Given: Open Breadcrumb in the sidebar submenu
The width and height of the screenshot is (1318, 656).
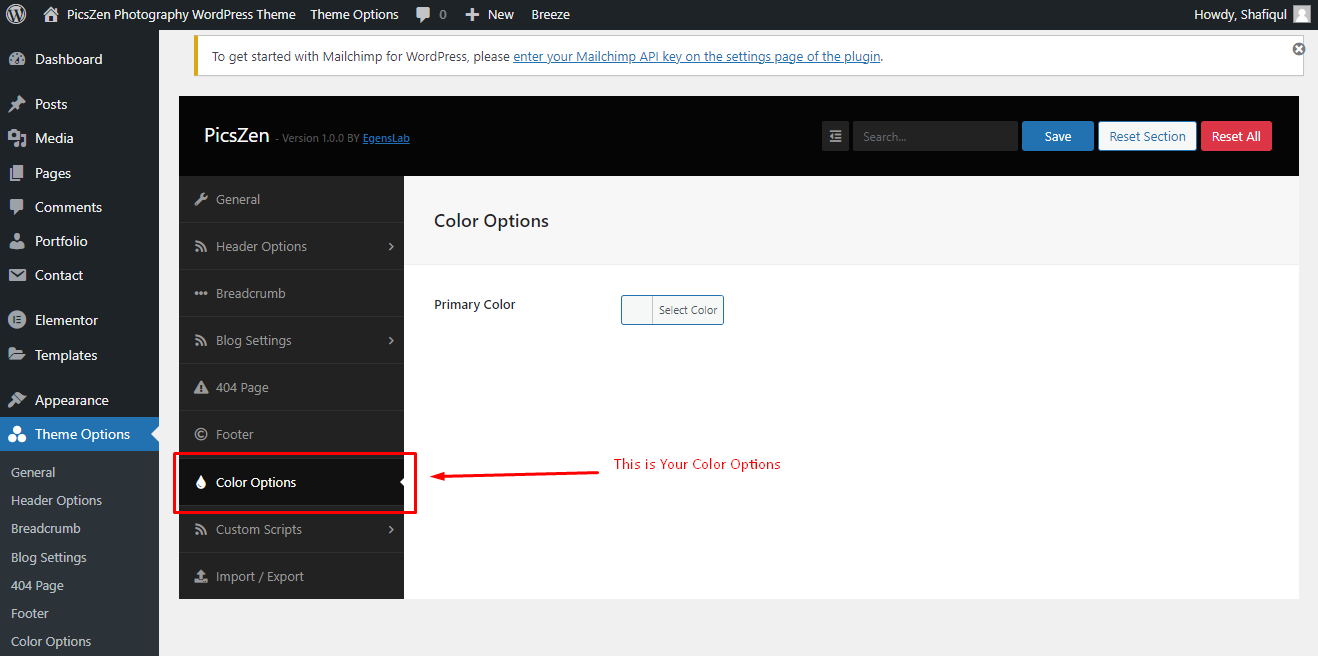Looking at the screenshot, I should pyautogui.click(x=46, y=528).
